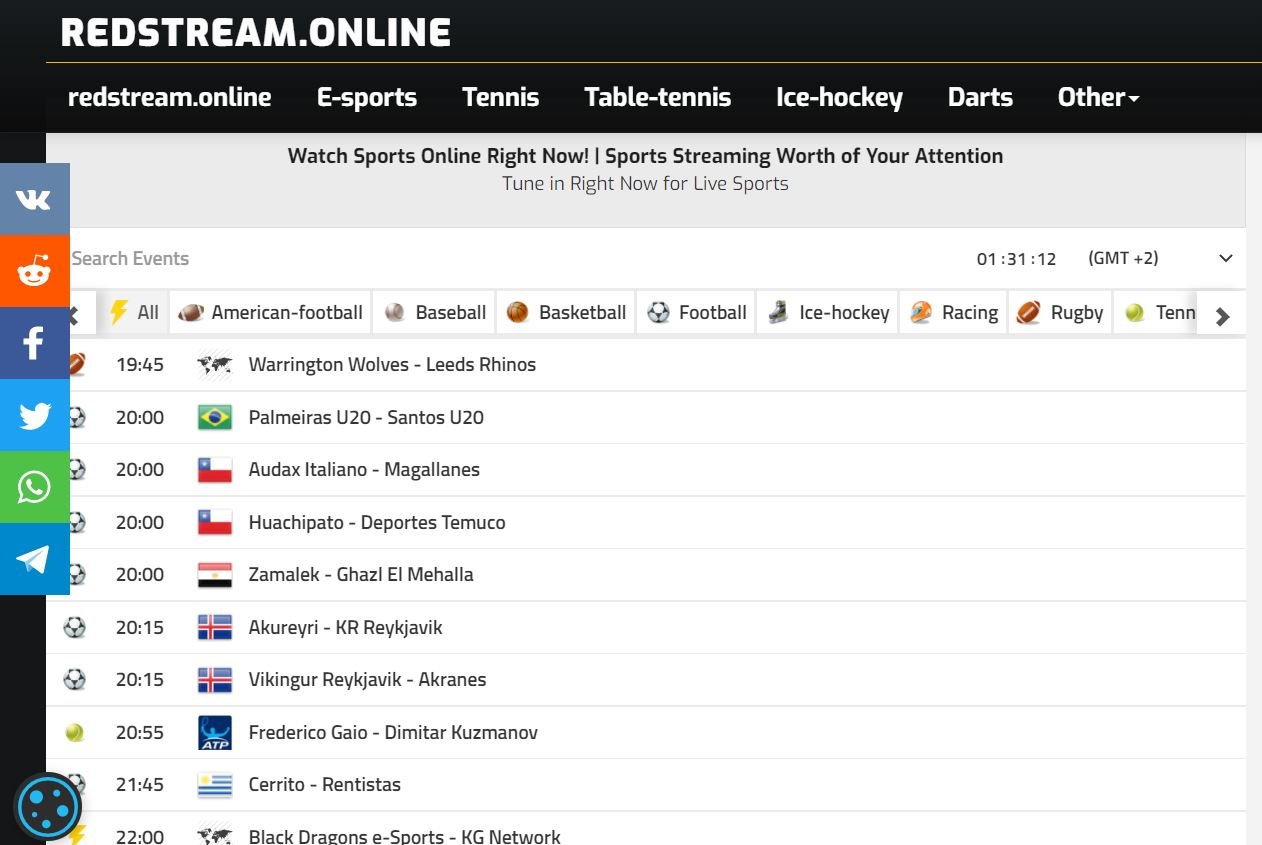Click the soccer ball icon in Vikingur row
Screen dimensions: 1262x845
click(74, 680)
